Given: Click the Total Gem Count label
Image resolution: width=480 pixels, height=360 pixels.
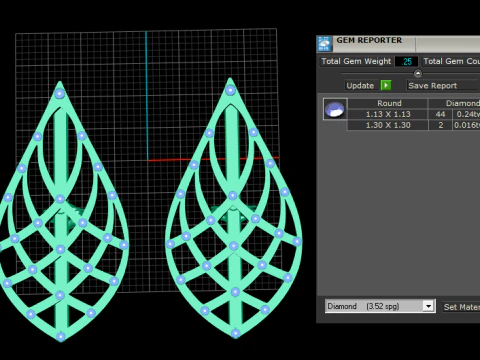Looking at the screenshot, I should coord(451,61).
